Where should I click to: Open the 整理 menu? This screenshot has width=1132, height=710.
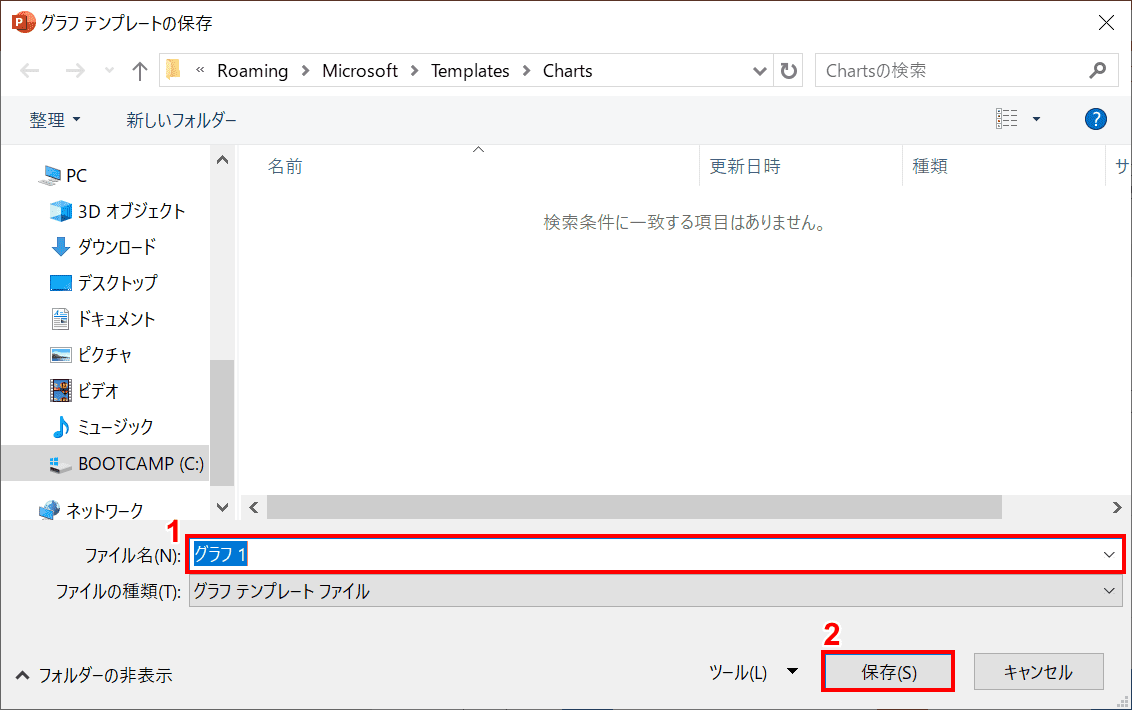[55, 120]
